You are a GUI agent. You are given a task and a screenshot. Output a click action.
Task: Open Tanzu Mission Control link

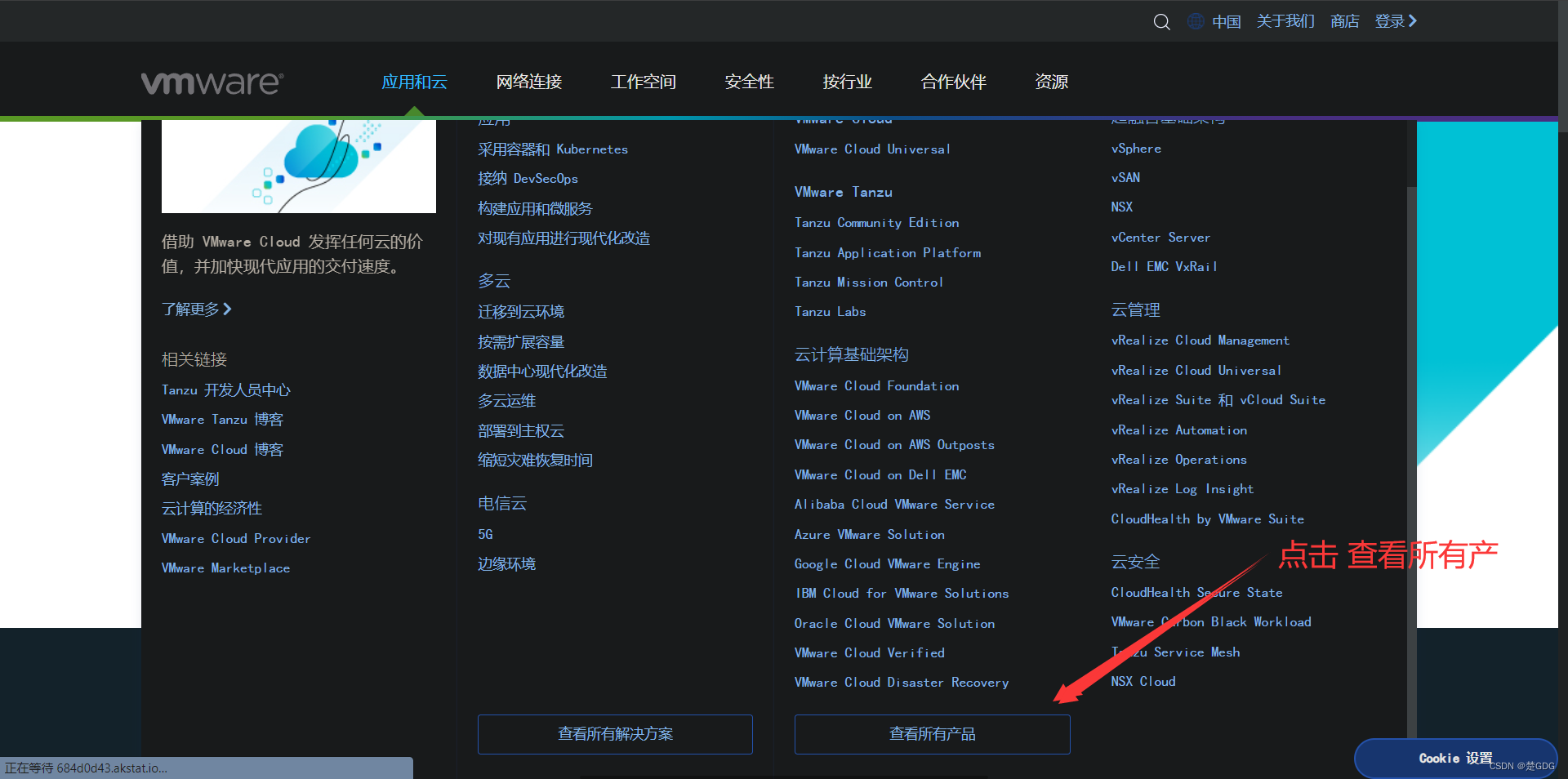(869, 283)
